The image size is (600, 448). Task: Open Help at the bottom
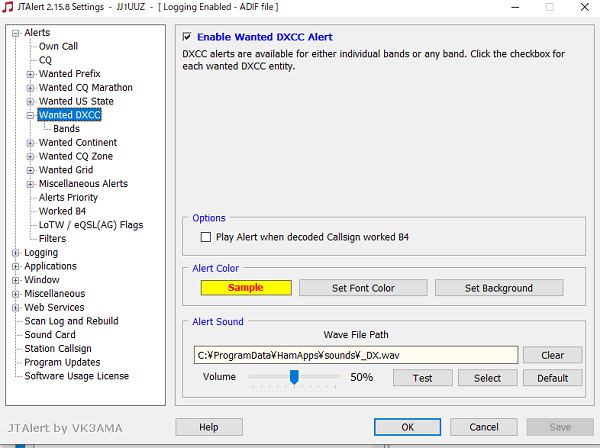[209, 427]
